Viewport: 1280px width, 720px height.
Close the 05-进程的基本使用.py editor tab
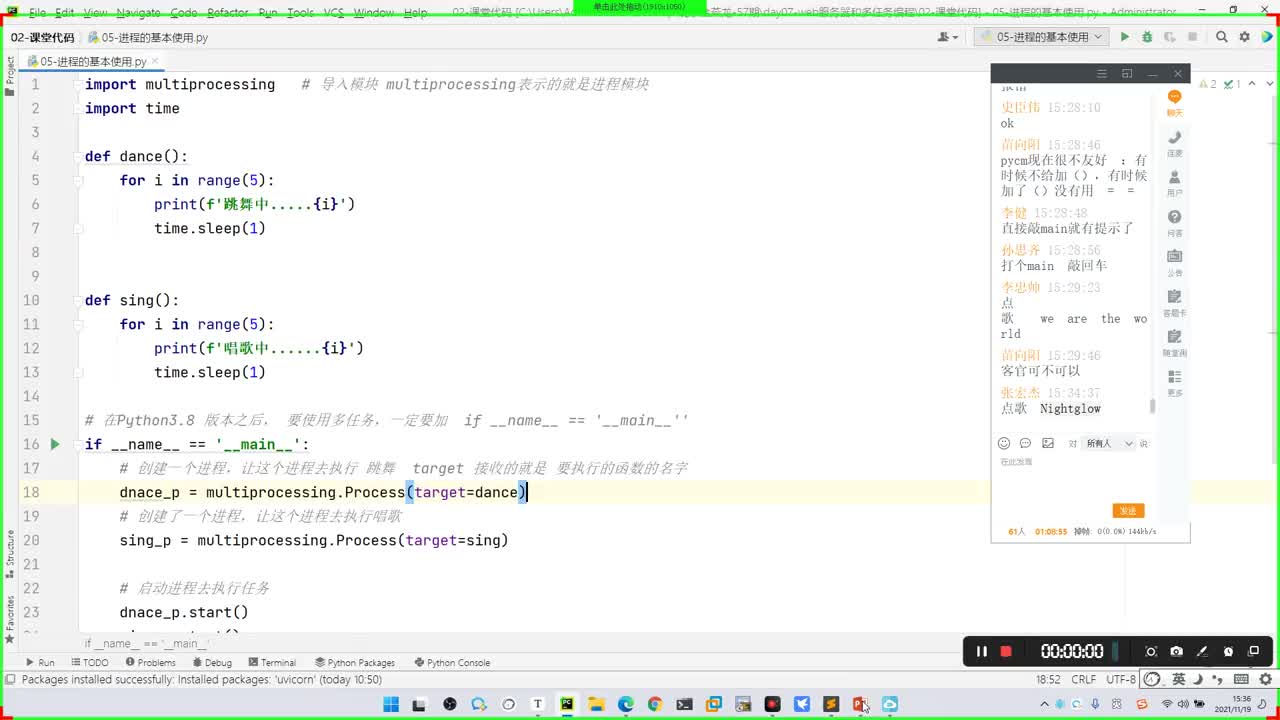(155, 61)
